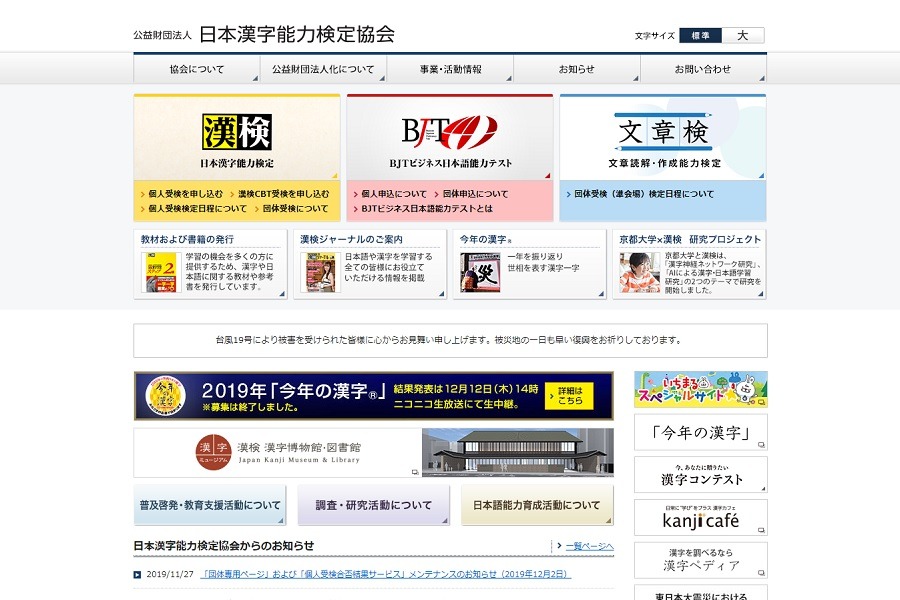
Task: Open the 2019/11/27 maintenance notice link
Action: (386, 575)
